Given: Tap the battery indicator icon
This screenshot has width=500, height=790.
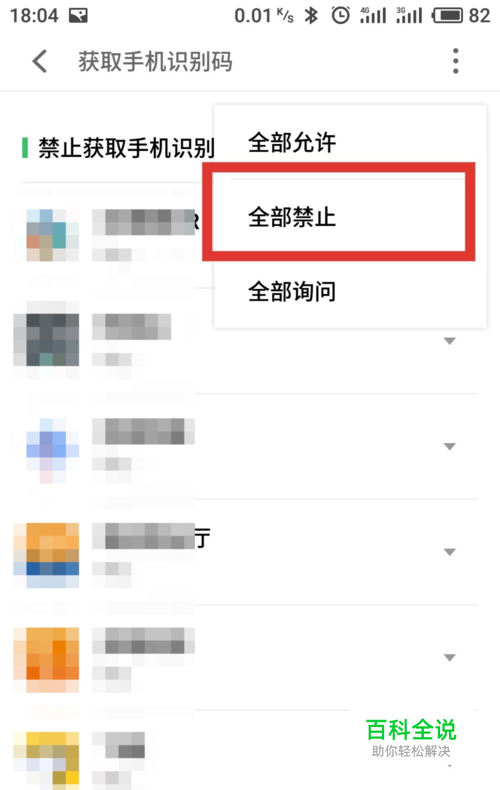Looking at the screenshot, I should click(x=447, y=16).
